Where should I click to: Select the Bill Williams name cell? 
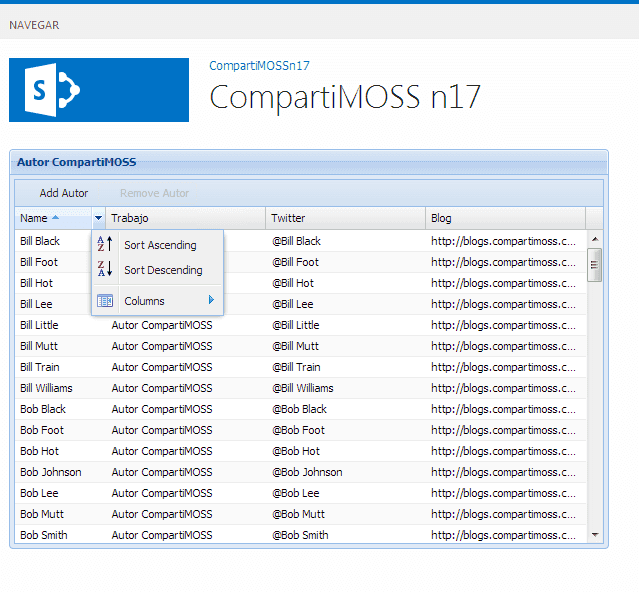point(60,388)
